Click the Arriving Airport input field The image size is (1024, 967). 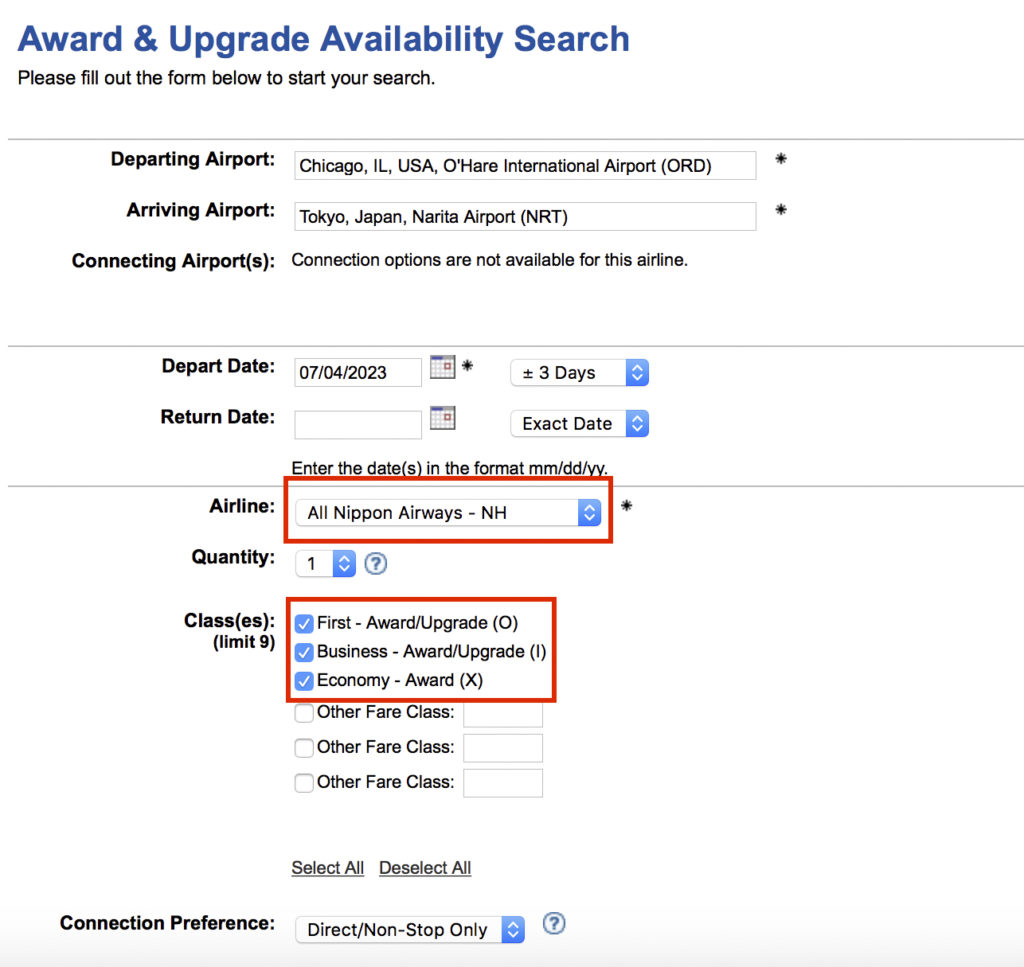coord(524,216)
